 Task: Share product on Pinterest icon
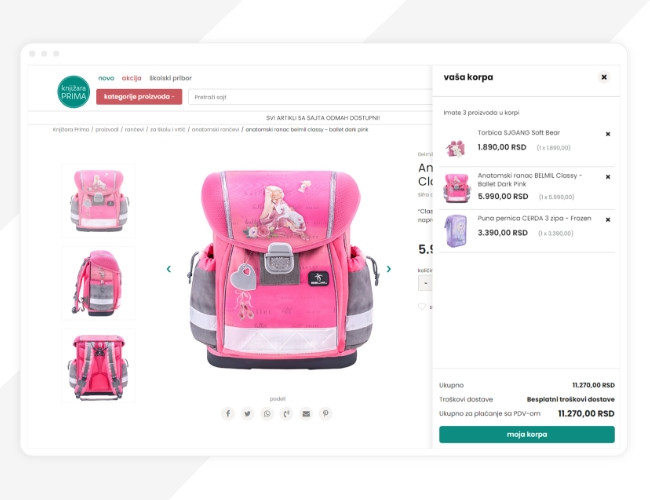tap(325, 413)
